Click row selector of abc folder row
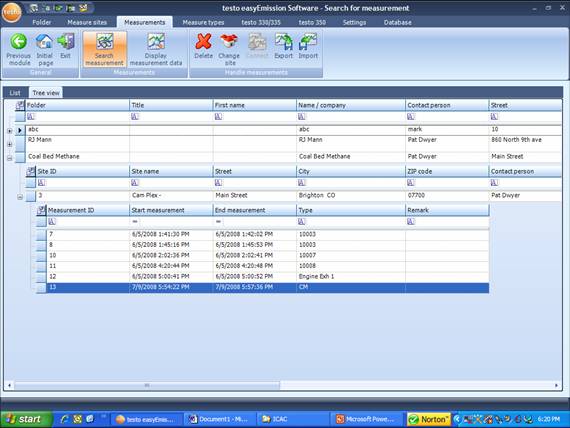The image size is (570, 428). coord(20,130)
